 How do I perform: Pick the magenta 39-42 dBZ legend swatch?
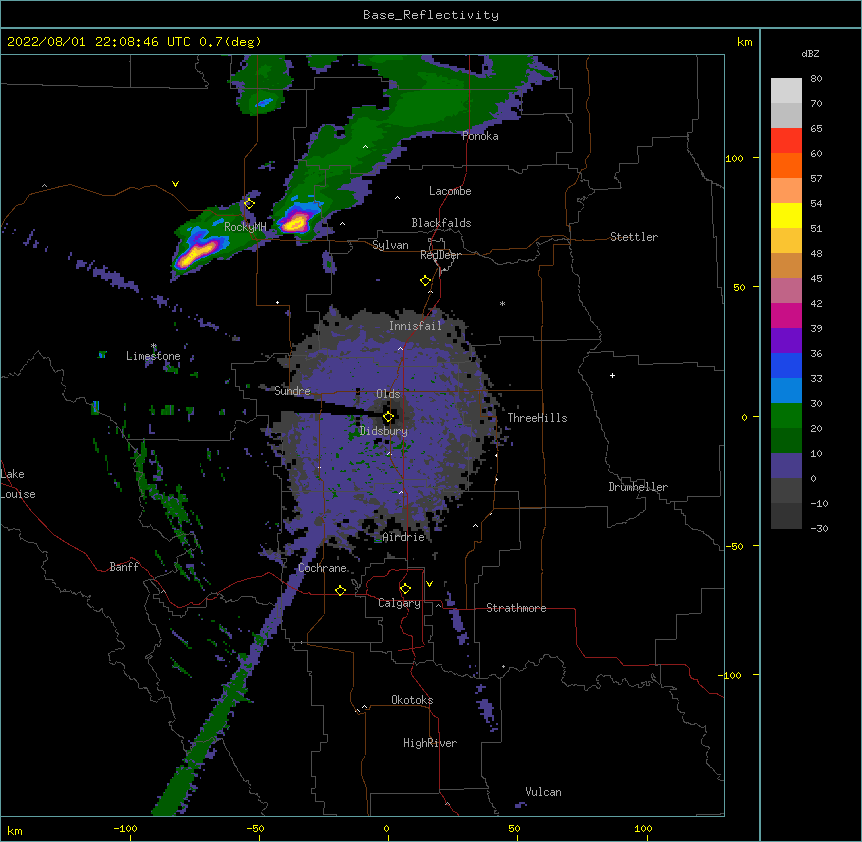click(x=786, y=315)
